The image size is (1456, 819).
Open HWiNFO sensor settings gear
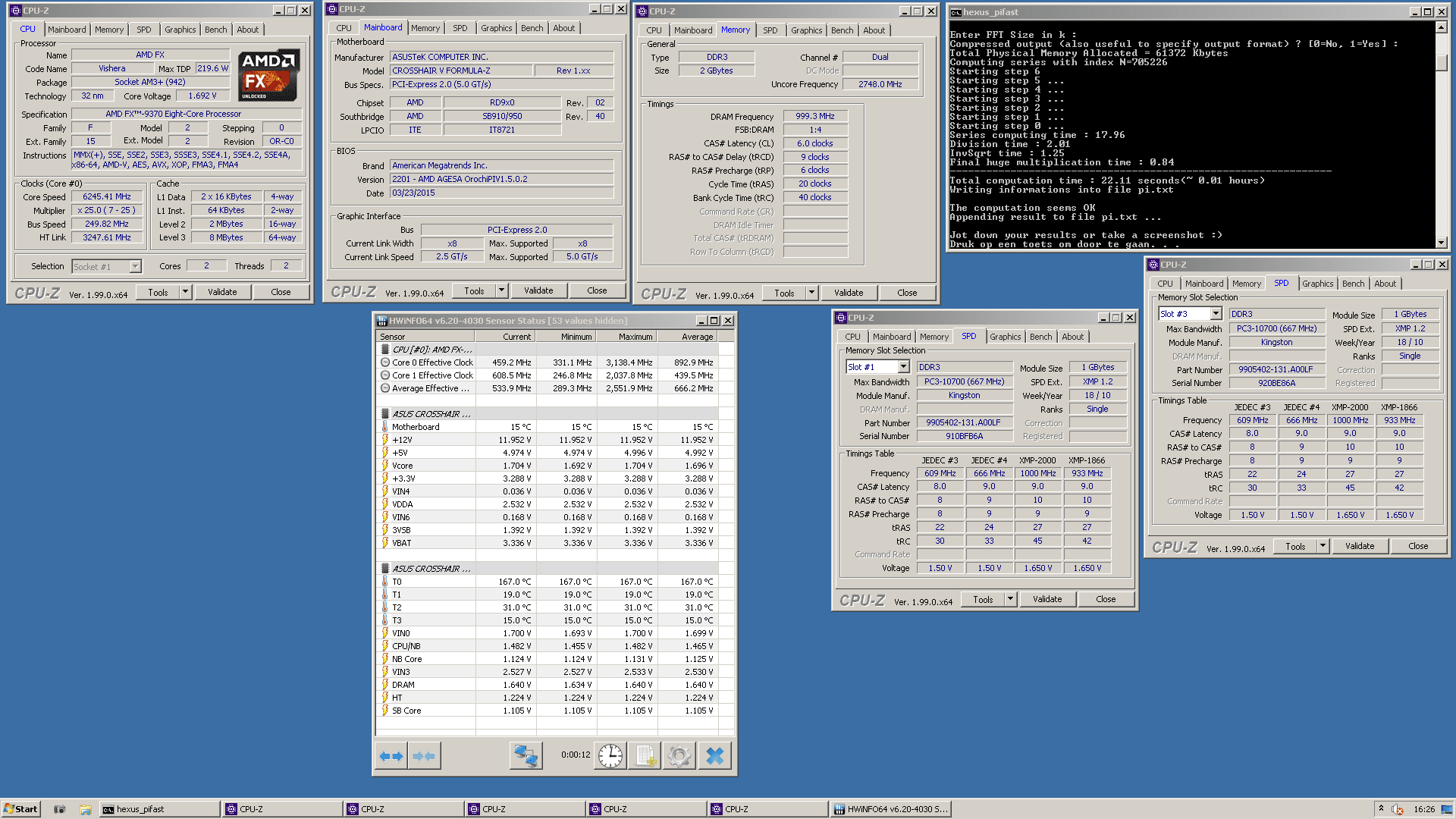[x=679, y=755]
